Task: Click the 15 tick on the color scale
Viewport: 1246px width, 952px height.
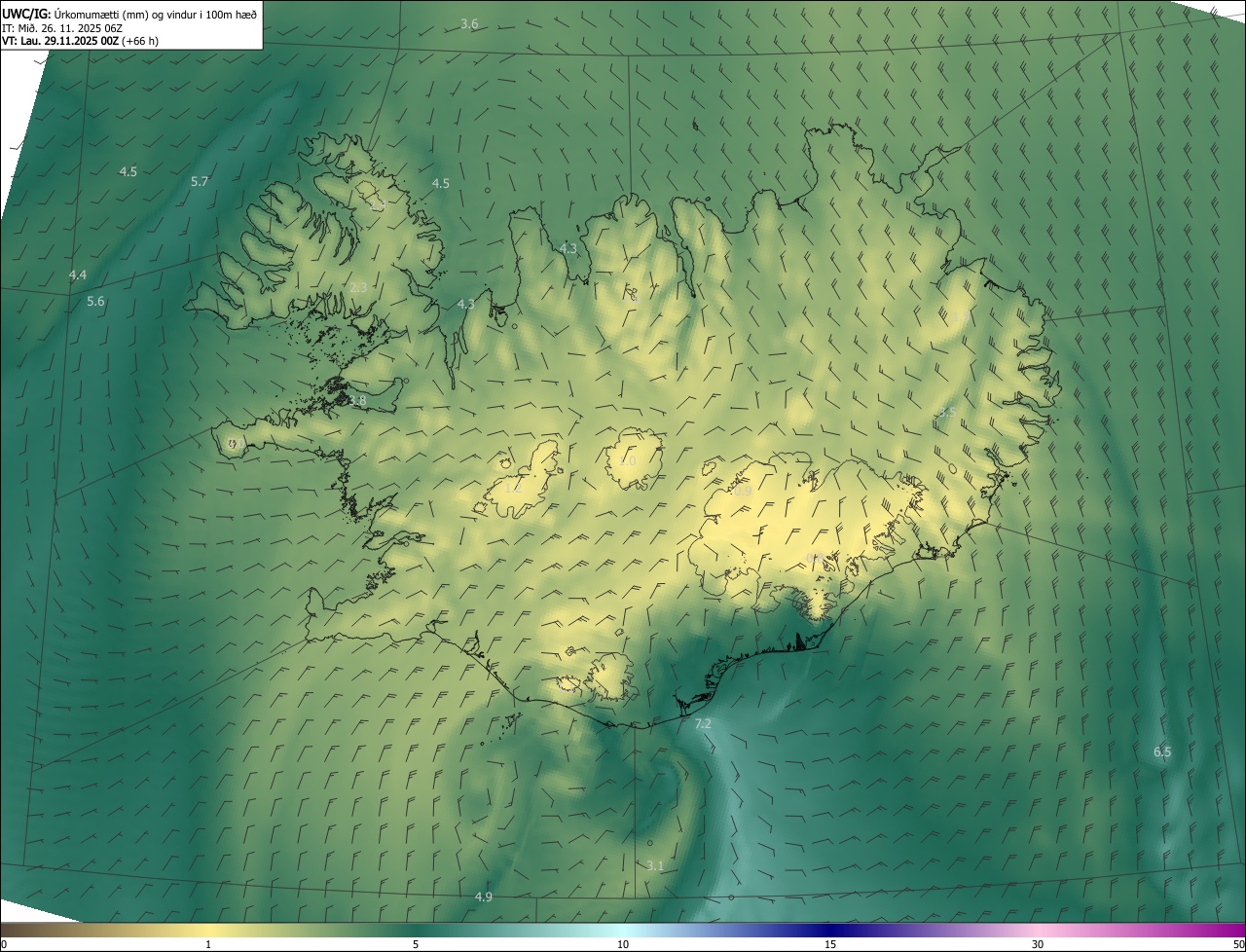Action: click(830, 944)
